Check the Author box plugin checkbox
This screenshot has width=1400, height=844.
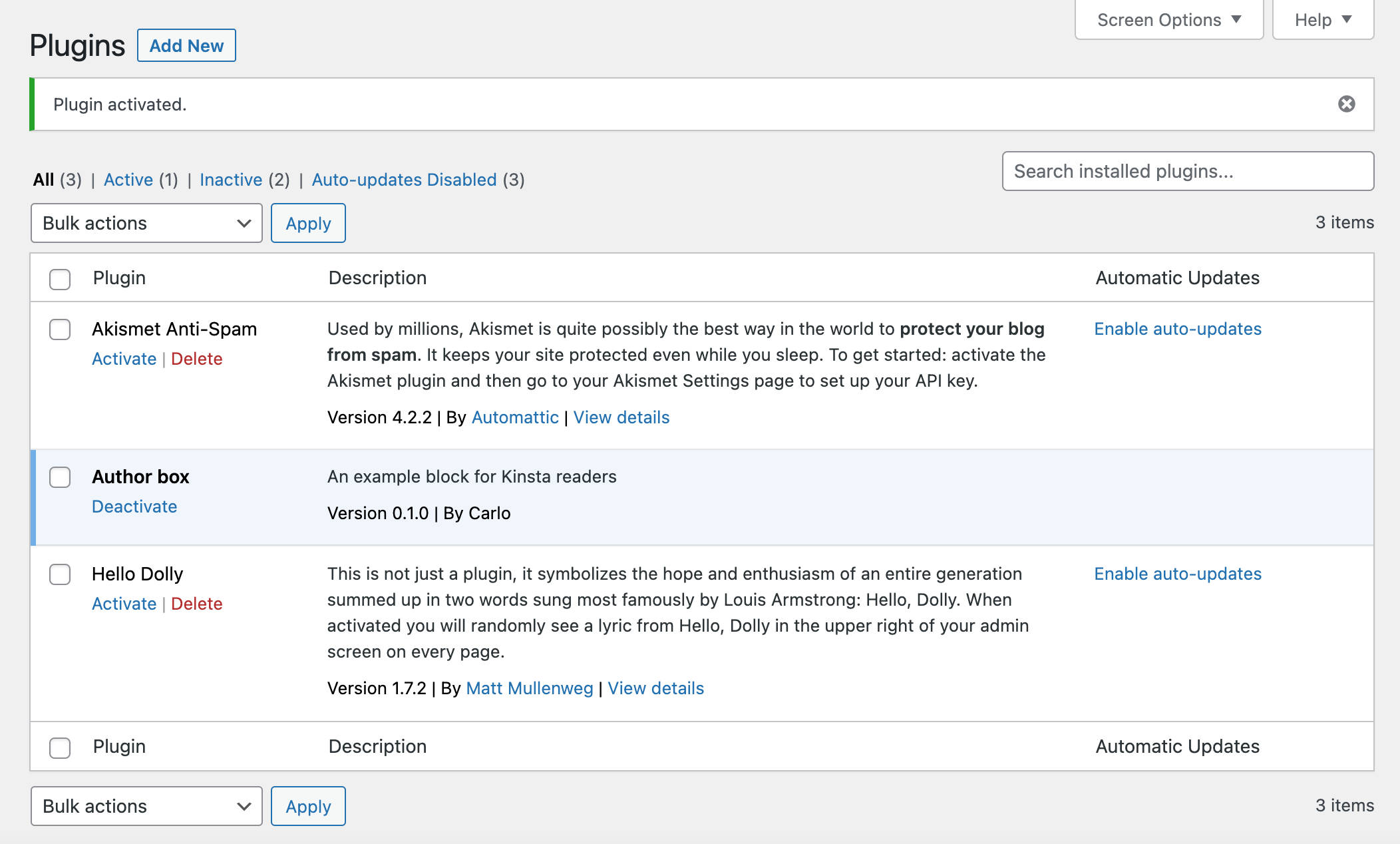60,476
